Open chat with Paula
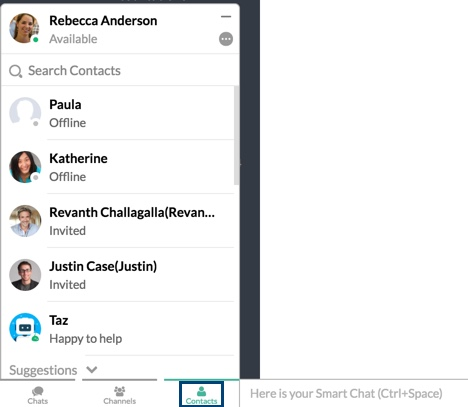Viewport: 468px width, 407px height. click(118, 113)
